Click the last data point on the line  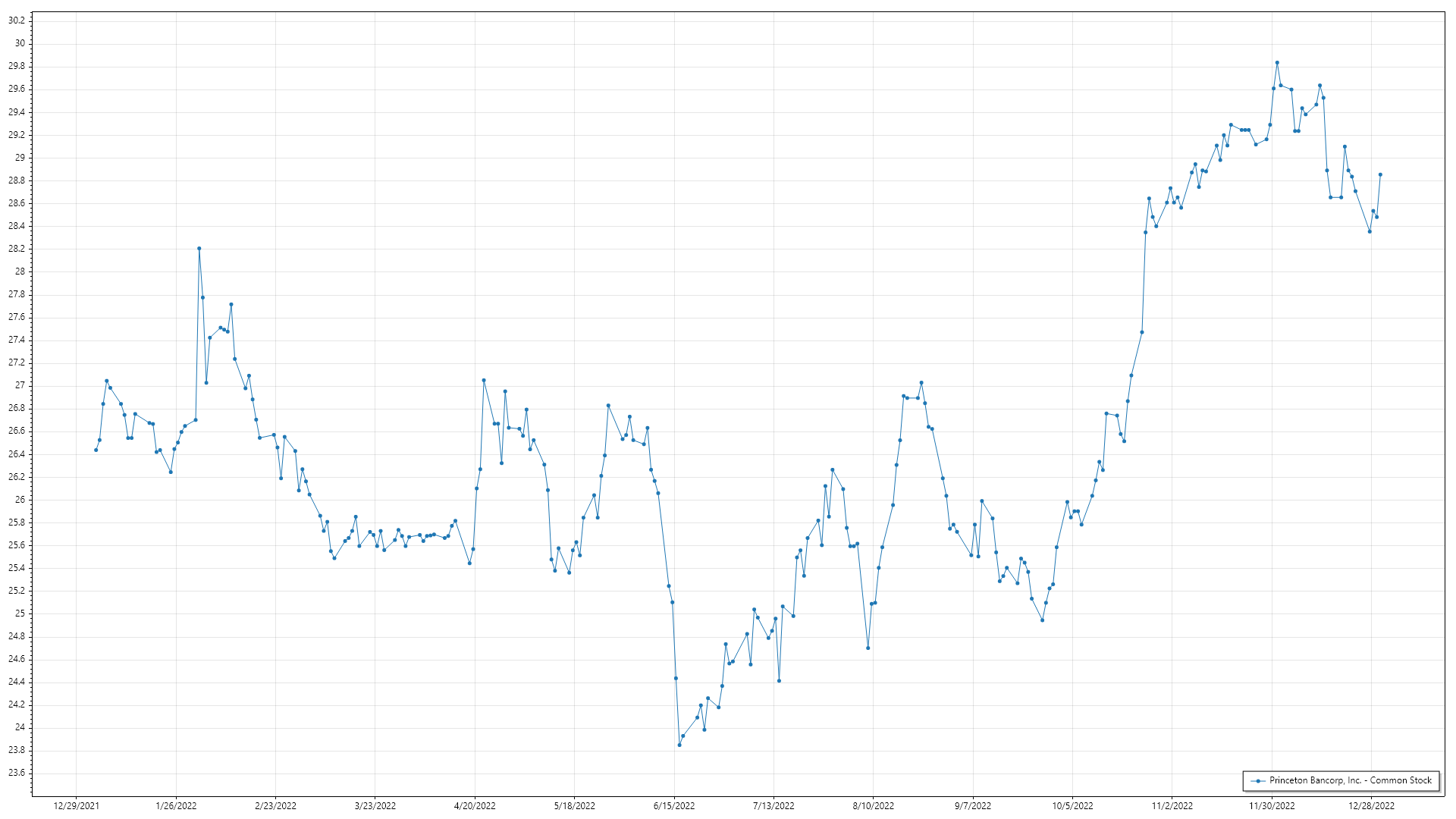point(1380,174)
